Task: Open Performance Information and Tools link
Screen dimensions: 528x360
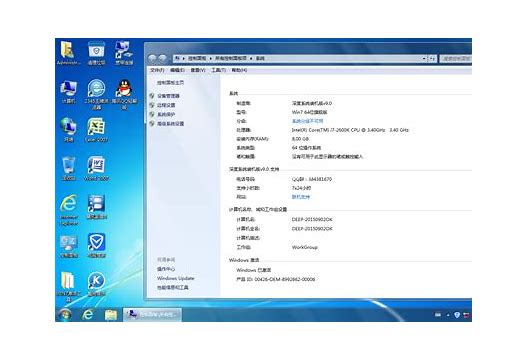Action: pos(172,288)
